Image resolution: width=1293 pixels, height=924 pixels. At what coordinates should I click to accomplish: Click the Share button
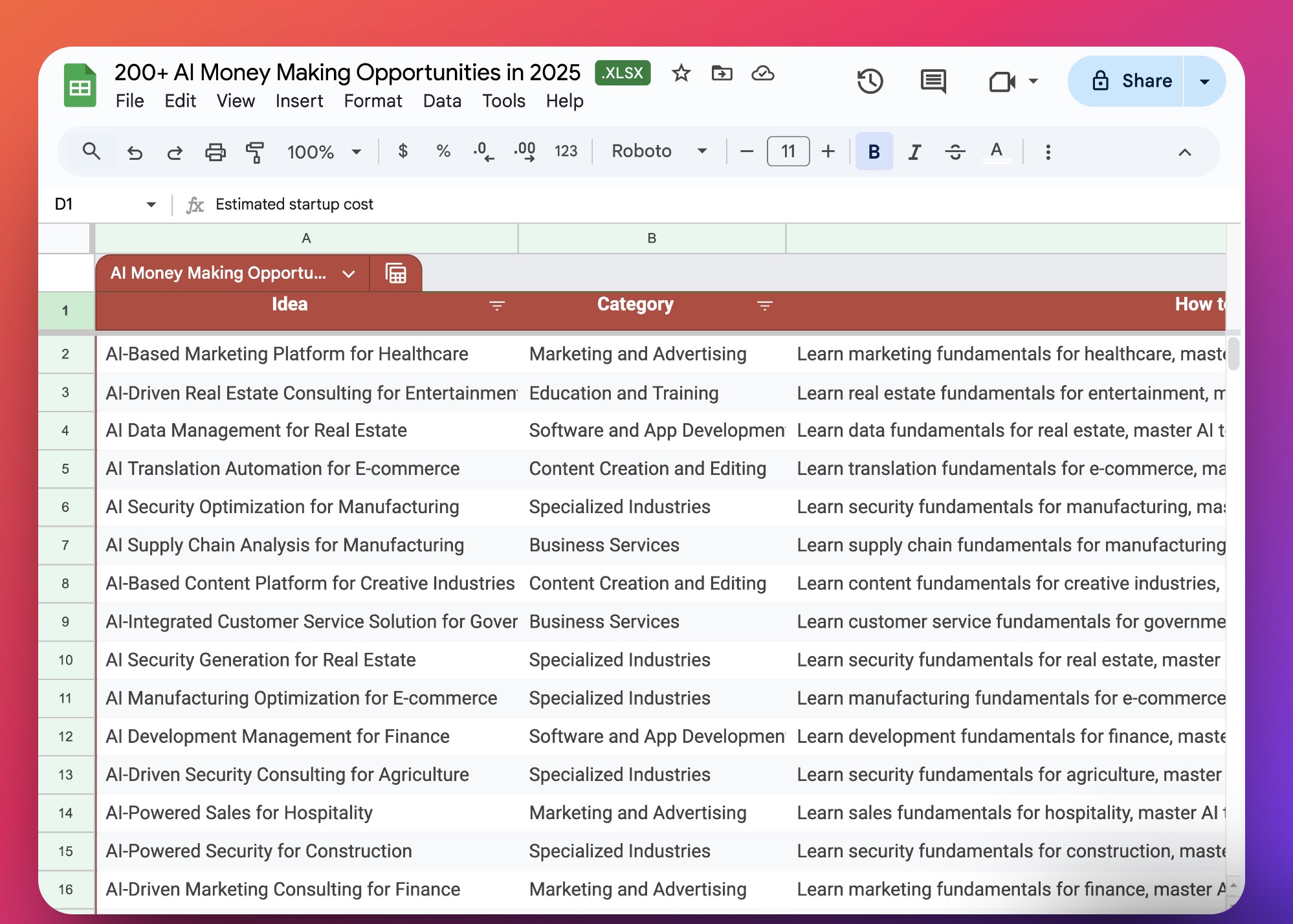pyautogui.click(x=1133, y=81)
